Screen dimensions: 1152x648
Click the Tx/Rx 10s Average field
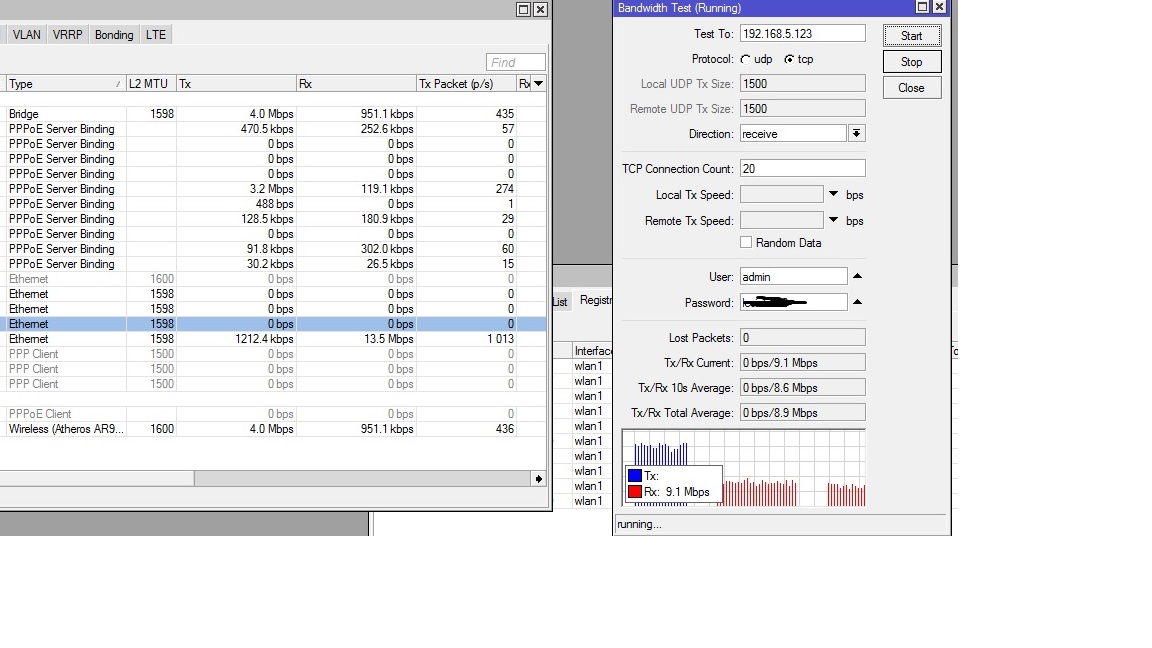(802, 388)
